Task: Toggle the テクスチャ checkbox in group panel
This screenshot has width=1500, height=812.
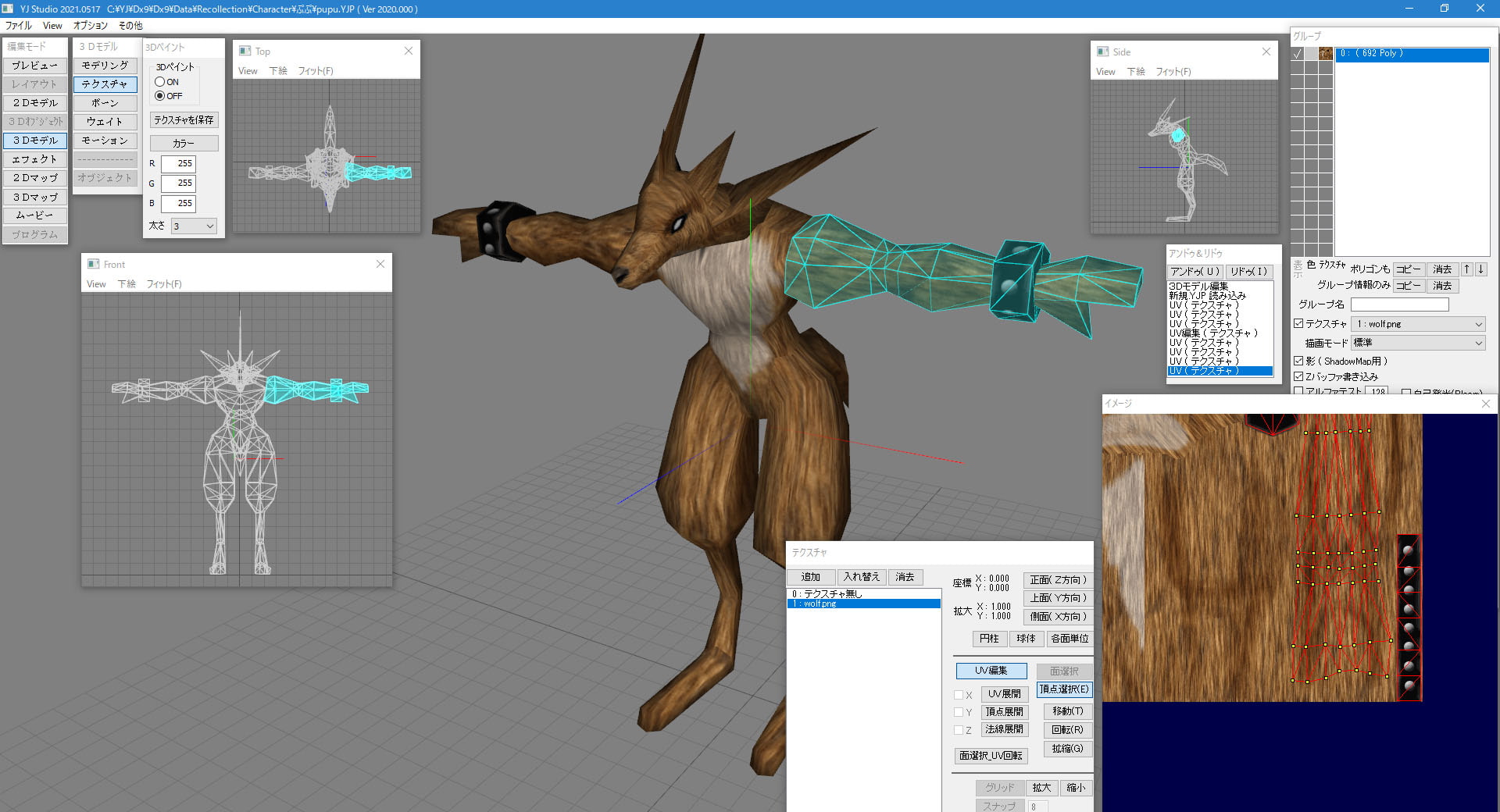Action: 1298,323
